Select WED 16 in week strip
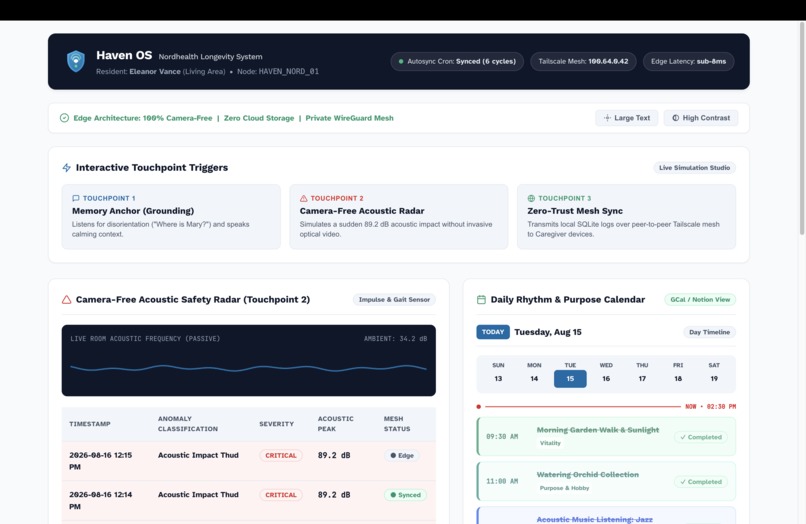 tap(606, 372)
